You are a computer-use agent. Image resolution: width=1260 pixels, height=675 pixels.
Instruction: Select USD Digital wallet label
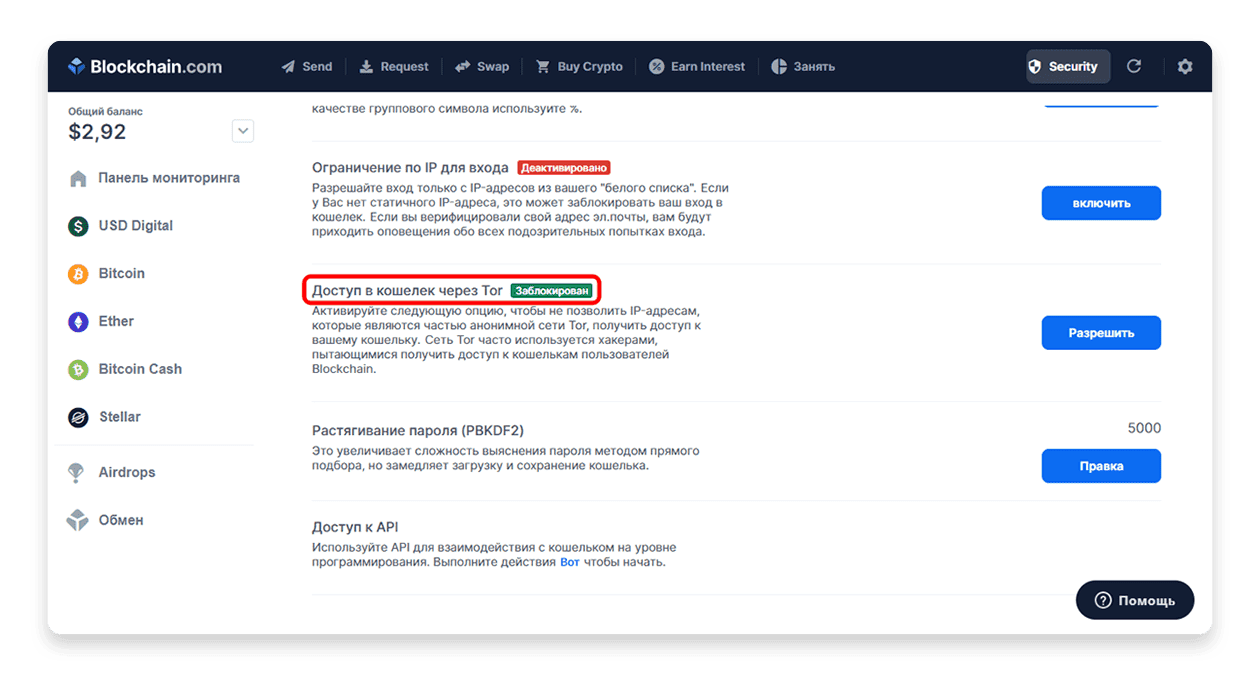coord(136,226)
